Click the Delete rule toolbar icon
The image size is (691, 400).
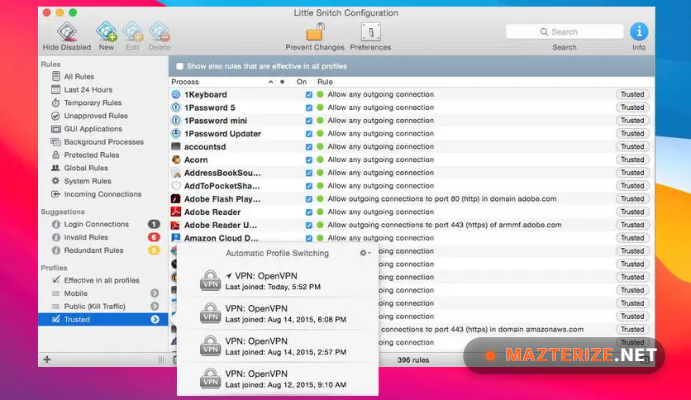pos(159,32)
